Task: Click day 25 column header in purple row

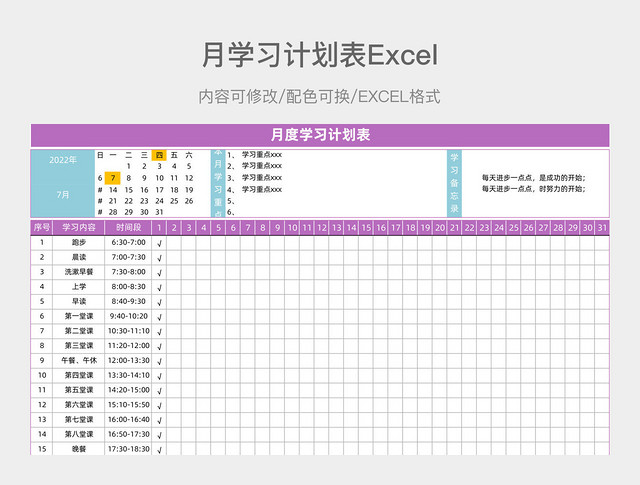Action: click(514, 227)
